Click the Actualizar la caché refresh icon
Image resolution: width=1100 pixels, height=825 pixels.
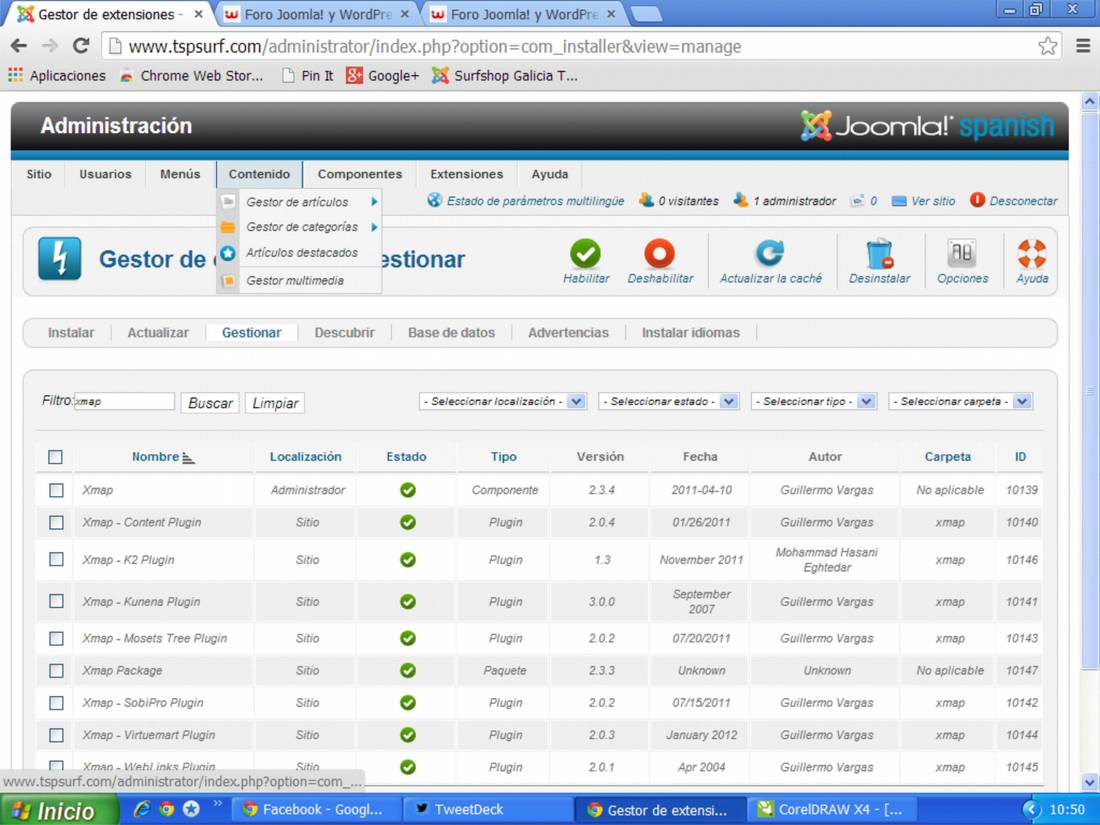click(x=770, y=253)
